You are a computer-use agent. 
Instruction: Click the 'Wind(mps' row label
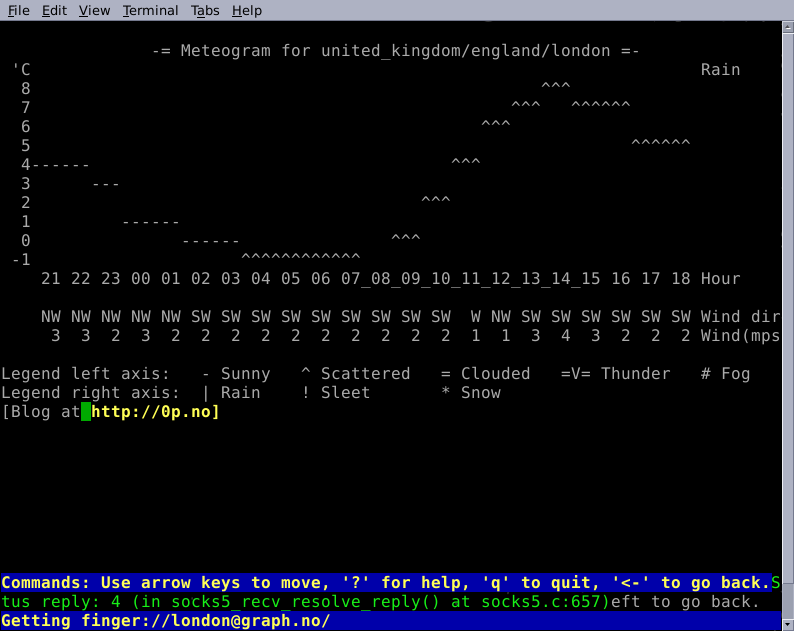click(x=740, y=336)
